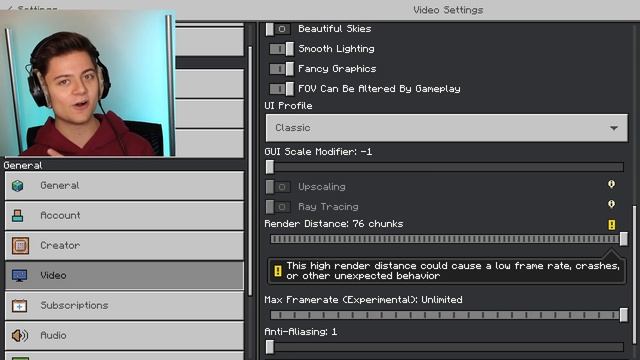Click the warning icon in the tooltip message
The height and width of the screenshot is (360, 640).
click(x=278, y=271)
